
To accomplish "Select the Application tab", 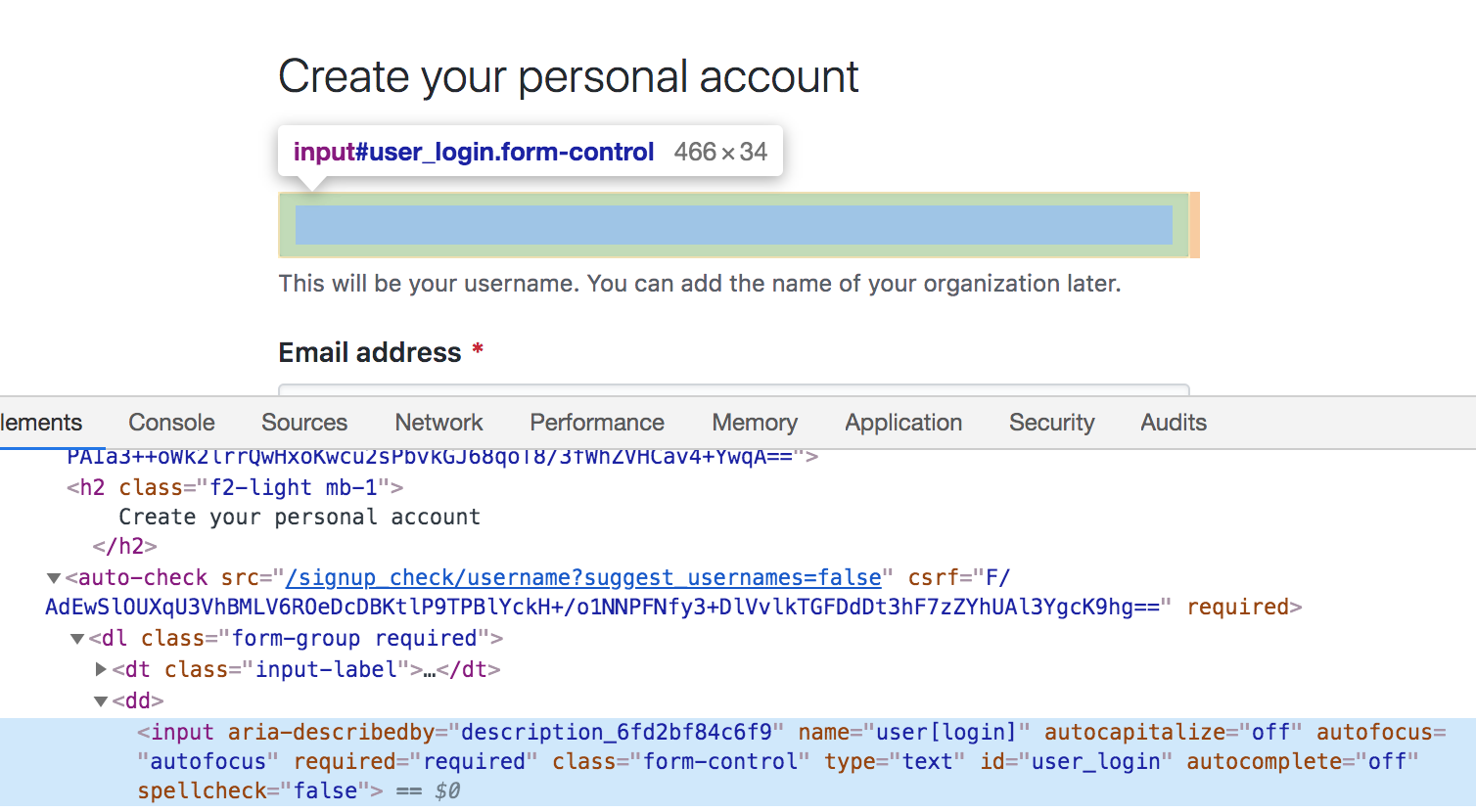I will (x=903, y=423).
